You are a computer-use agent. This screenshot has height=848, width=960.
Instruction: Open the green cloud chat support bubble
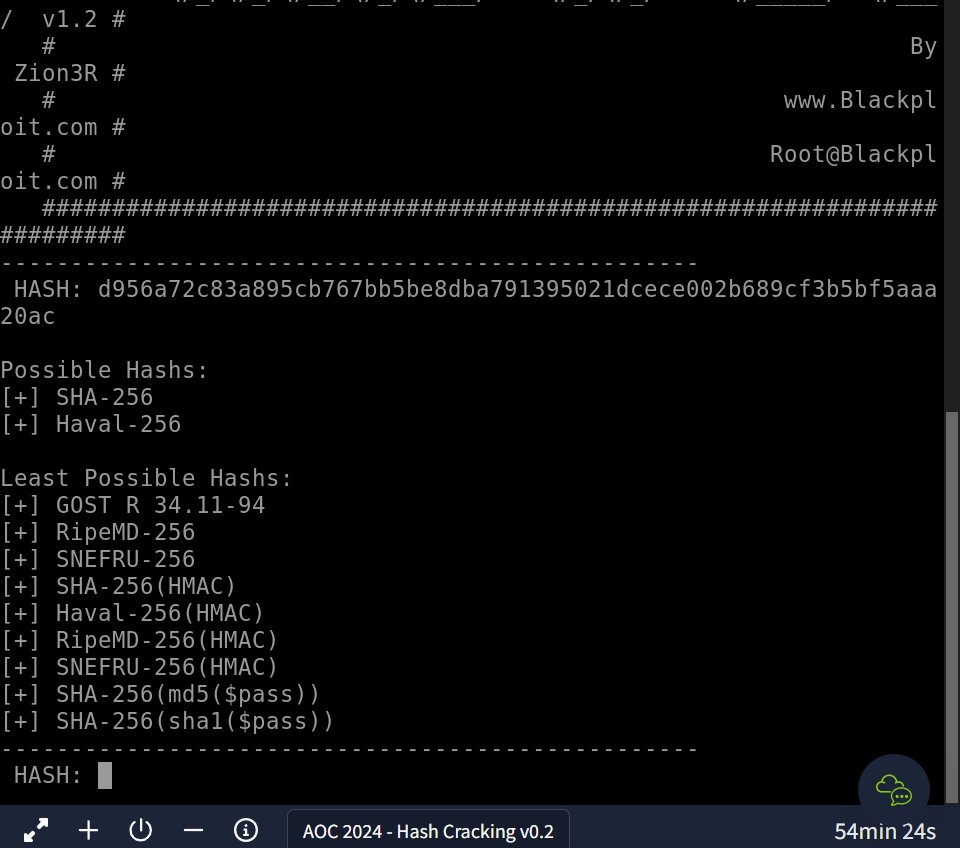click(x=894, y=790)
